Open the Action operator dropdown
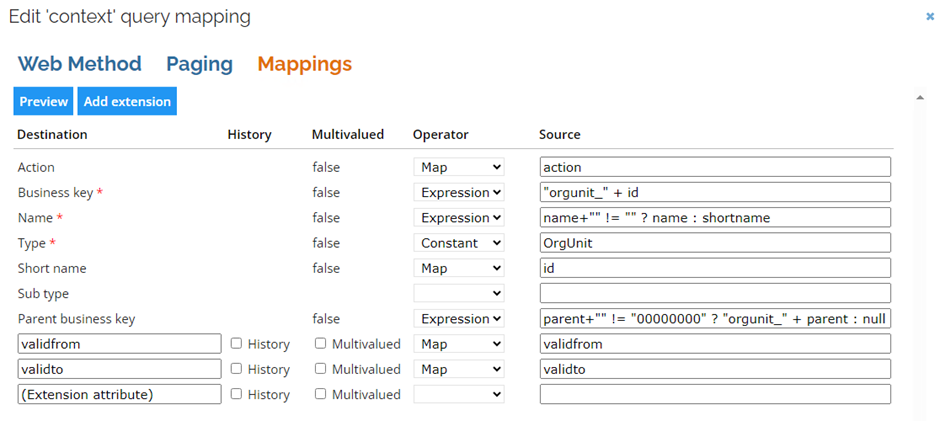The height and width of the screenshot is (421, 945). click(x=459, y=167)
